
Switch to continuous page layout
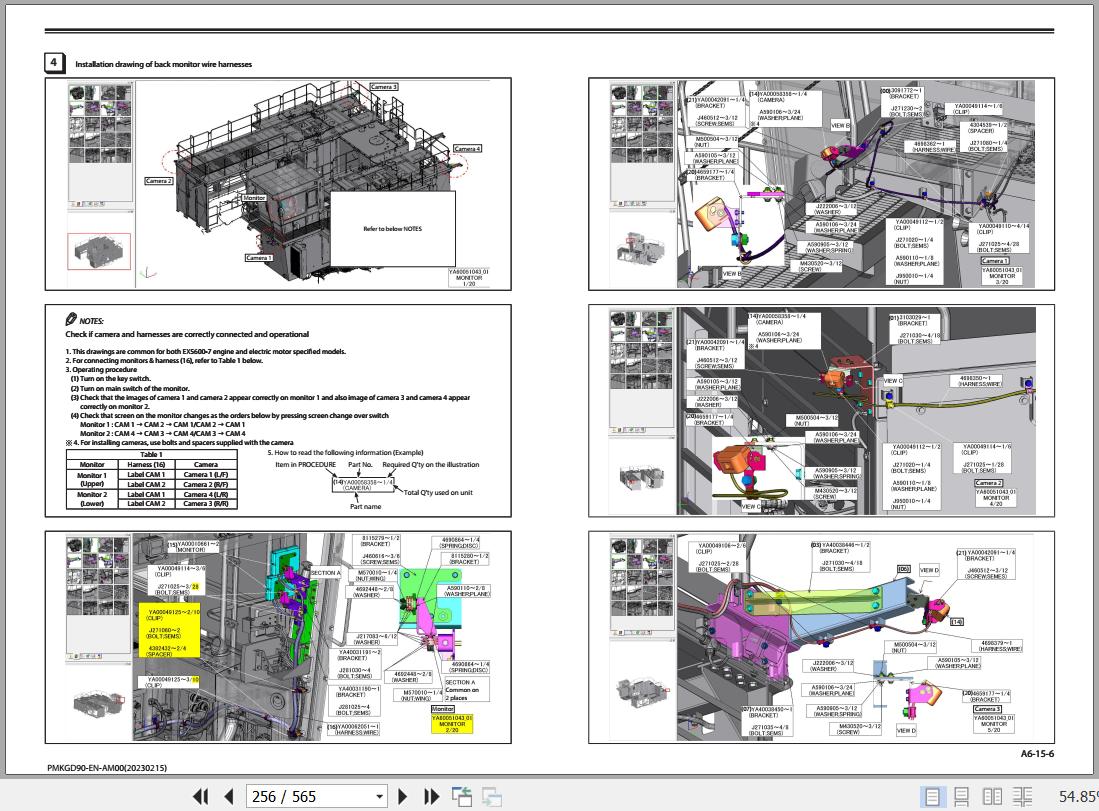pos(962,796)
